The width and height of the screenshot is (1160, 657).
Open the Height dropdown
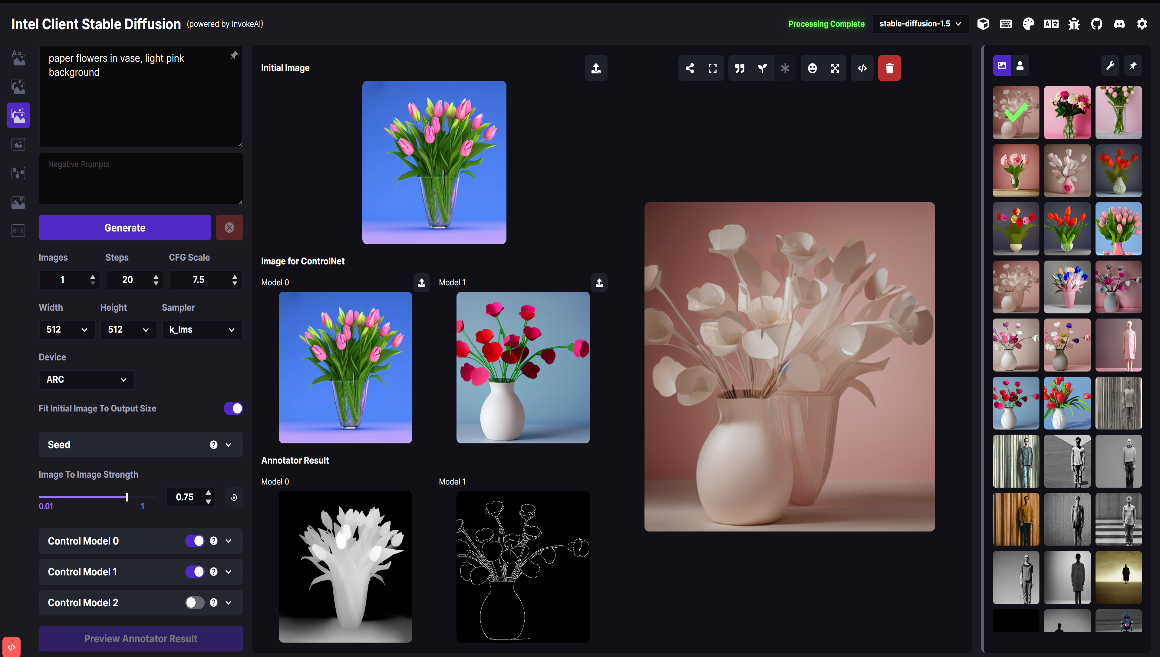(128, 329)
